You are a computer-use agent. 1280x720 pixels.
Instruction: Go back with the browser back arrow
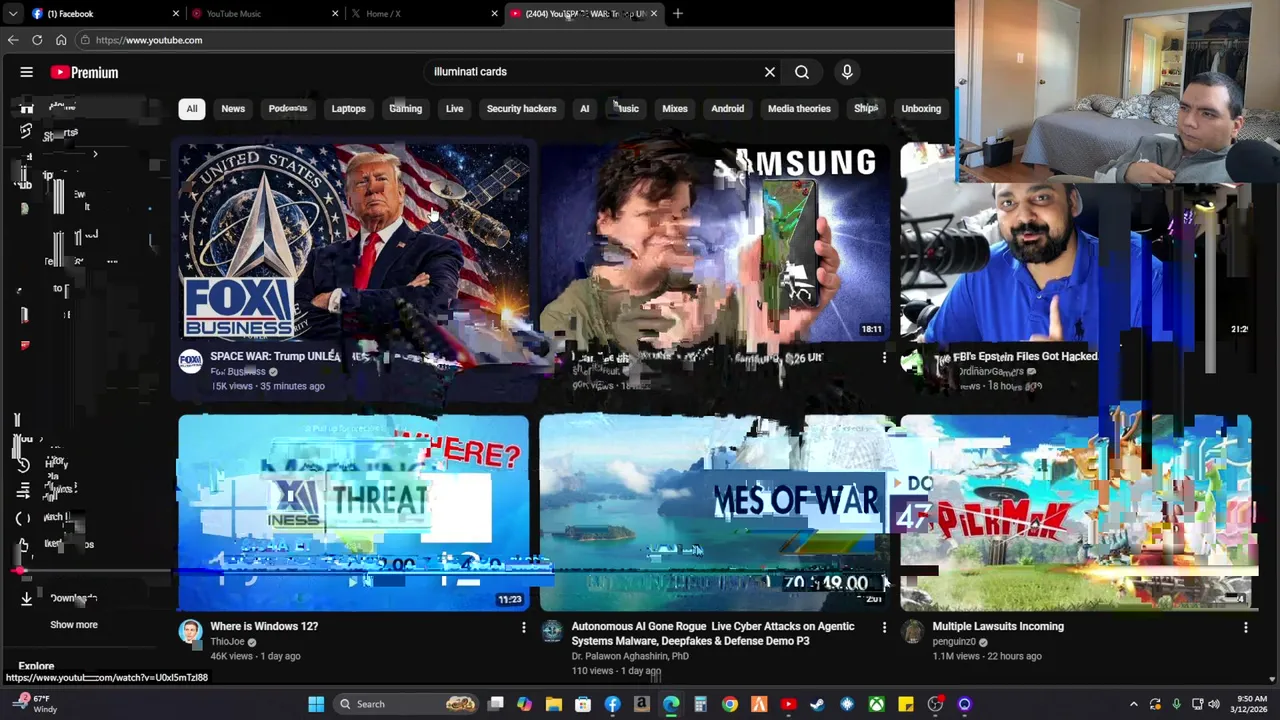pos(13,40)
